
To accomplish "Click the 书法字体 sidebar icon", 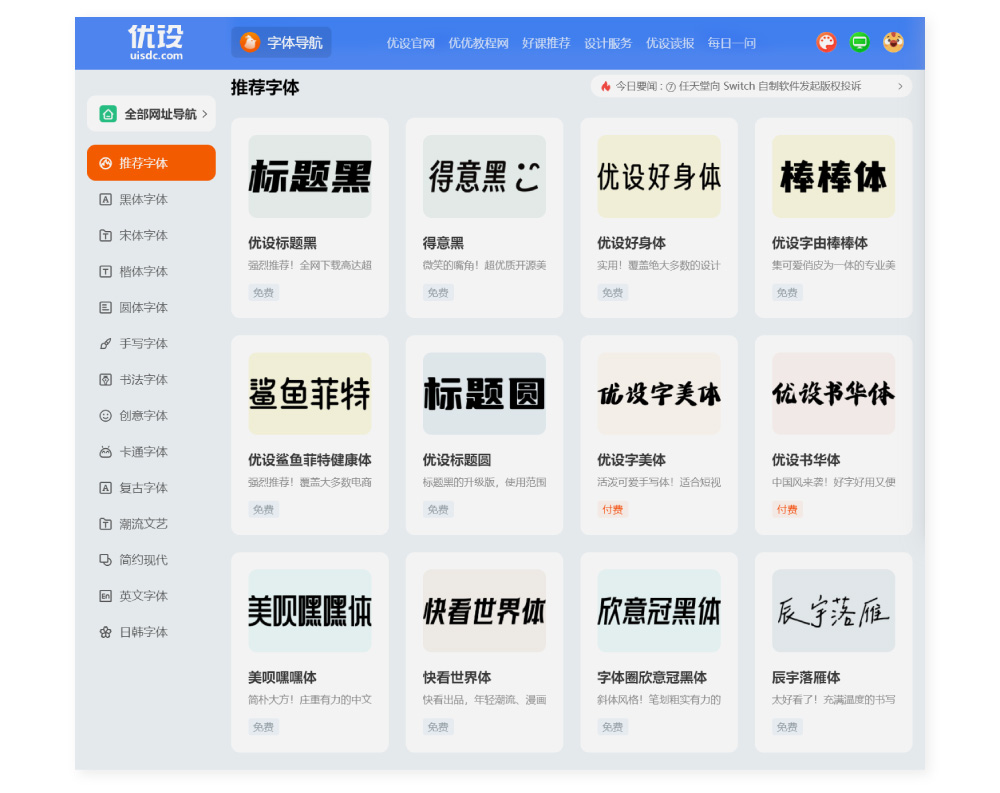I will (105, 380).
